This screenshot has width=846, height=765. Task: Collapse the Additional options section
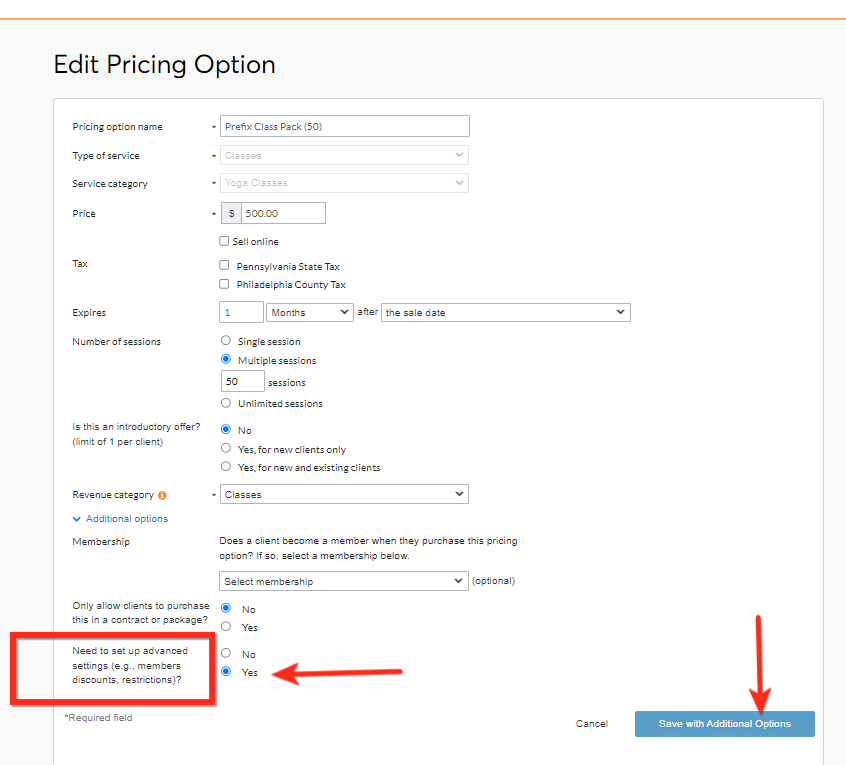click(119, 519)
